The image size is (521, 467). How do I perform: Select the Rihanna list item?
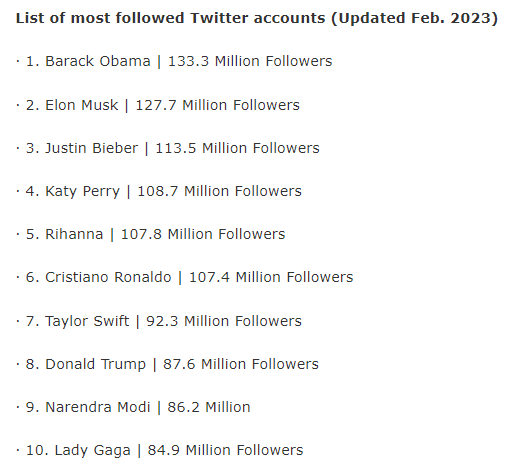[150, 234]
